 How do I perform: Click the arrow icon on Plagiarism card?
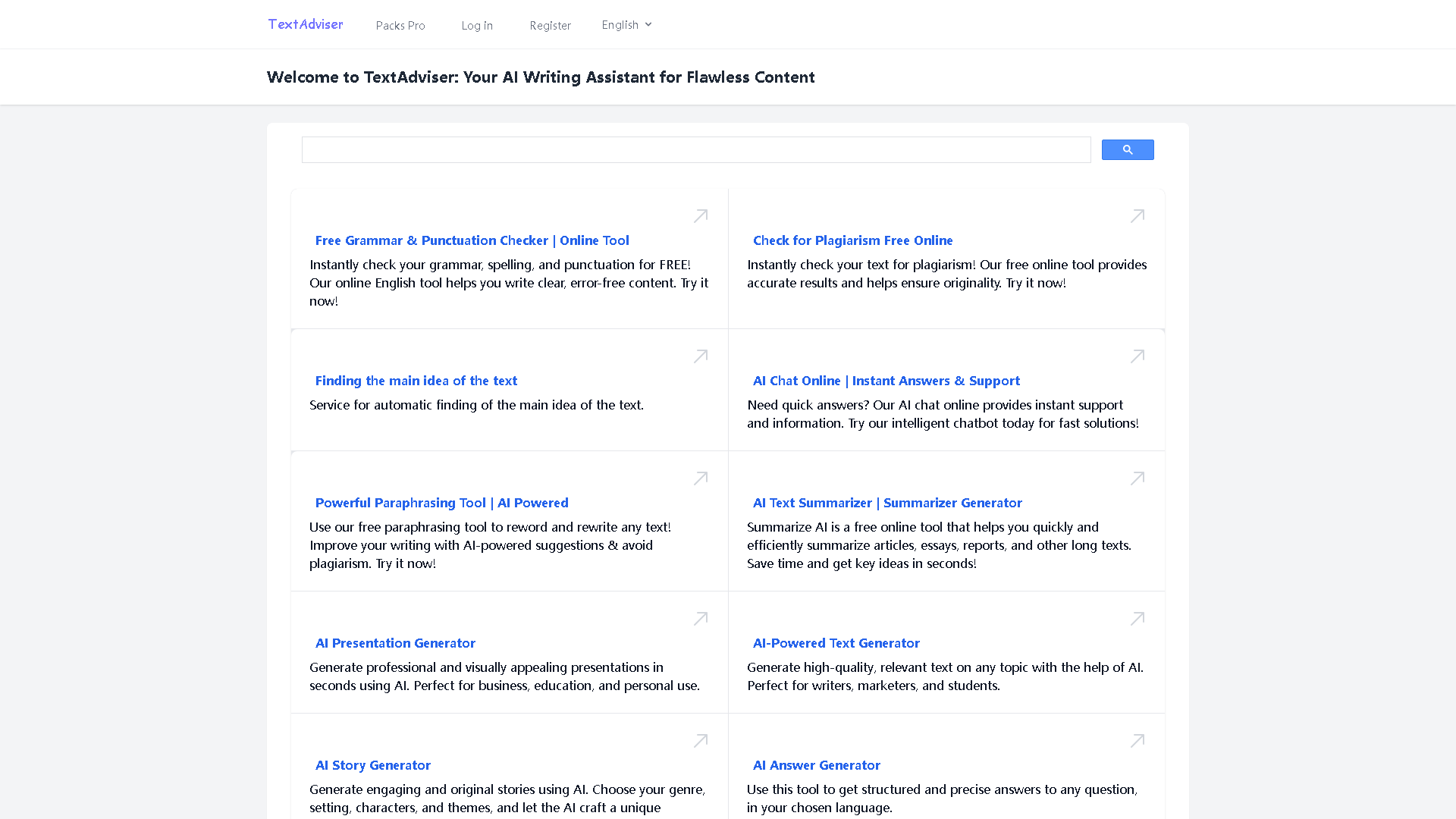[1137, 216]
